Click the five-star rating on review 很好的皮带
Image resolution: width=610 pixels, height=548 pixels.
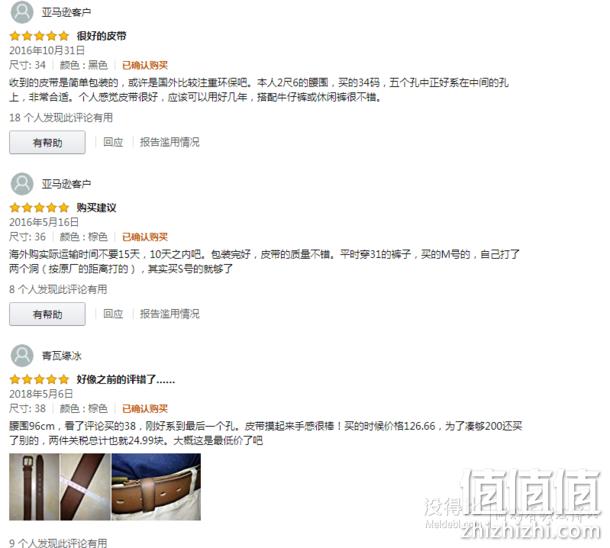[x=39, y=36]
